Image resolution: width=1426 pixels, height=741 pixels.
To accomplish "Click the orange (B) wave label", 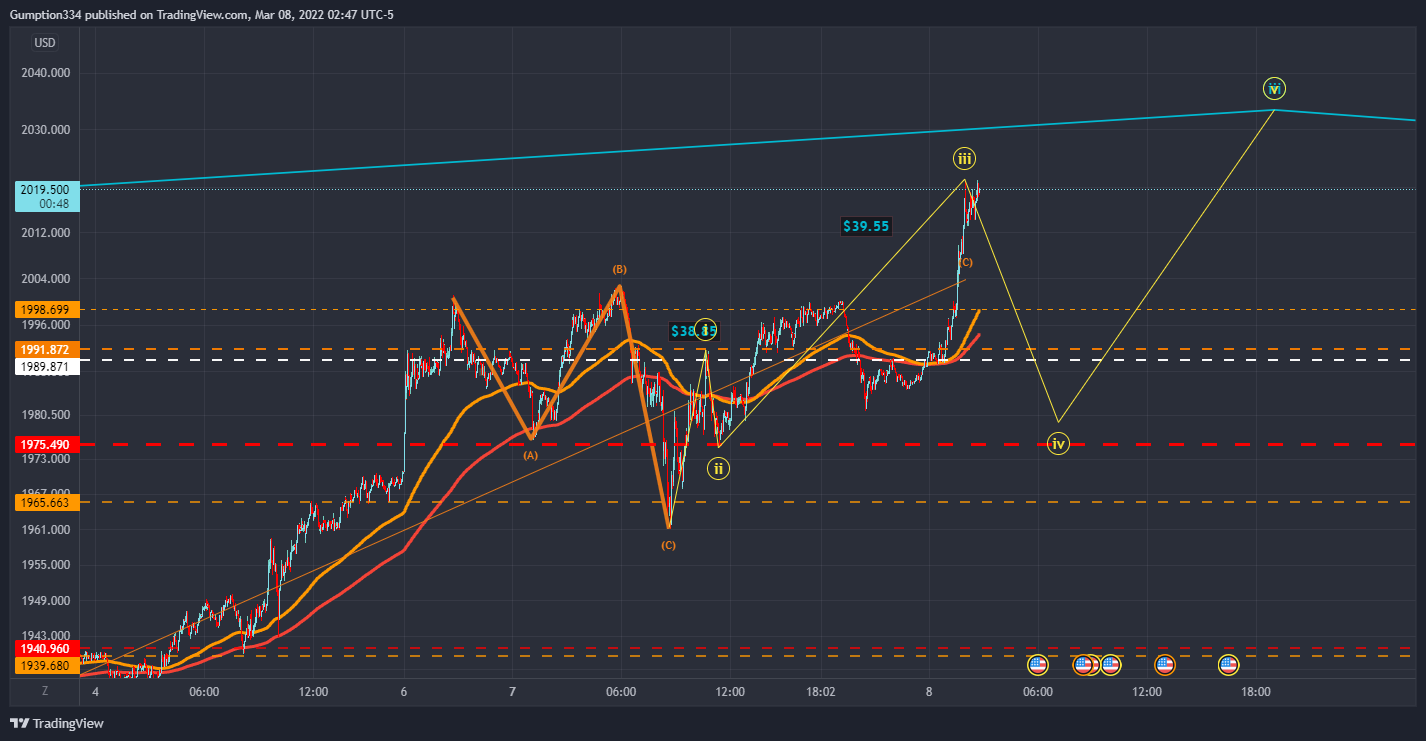I will click(619, 270).
